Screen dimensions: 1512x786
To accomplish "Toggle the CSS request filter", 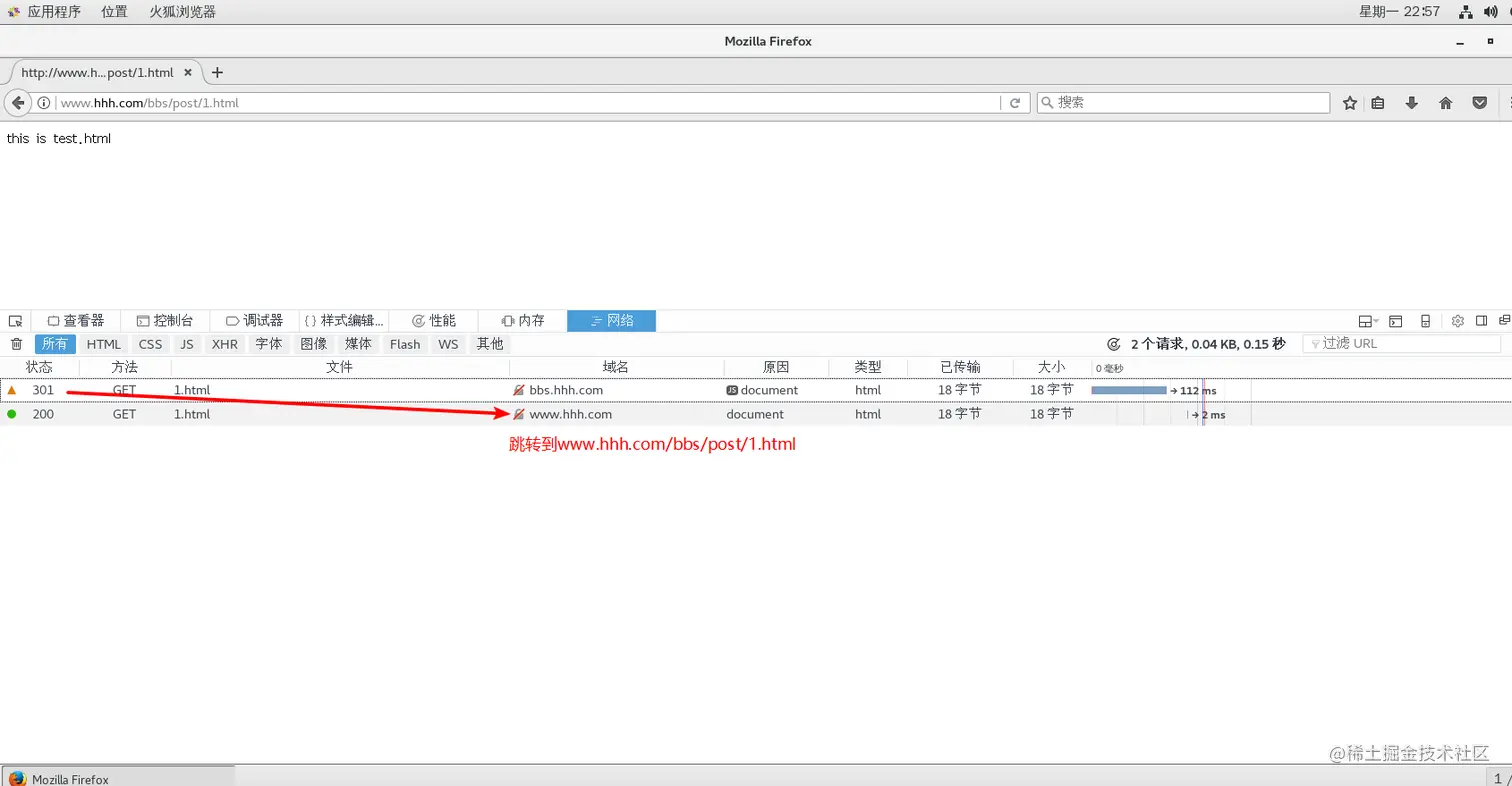I will 150,344.
